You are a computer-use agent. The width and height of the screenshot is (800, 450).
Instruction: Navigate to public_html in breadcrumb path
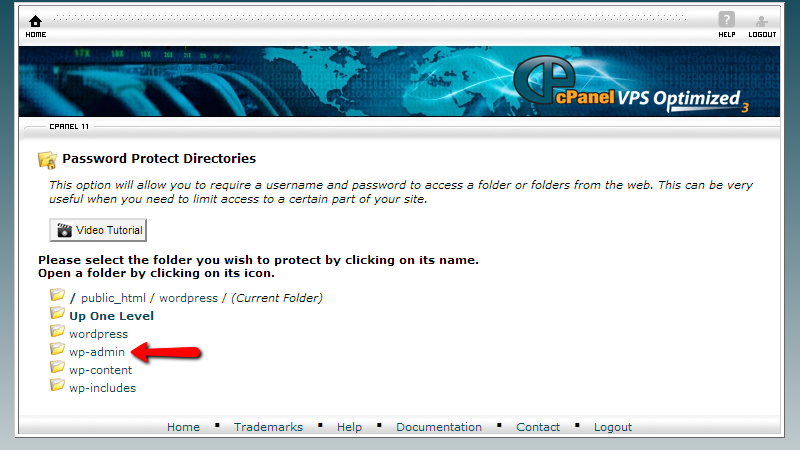(x=113, y=298)
